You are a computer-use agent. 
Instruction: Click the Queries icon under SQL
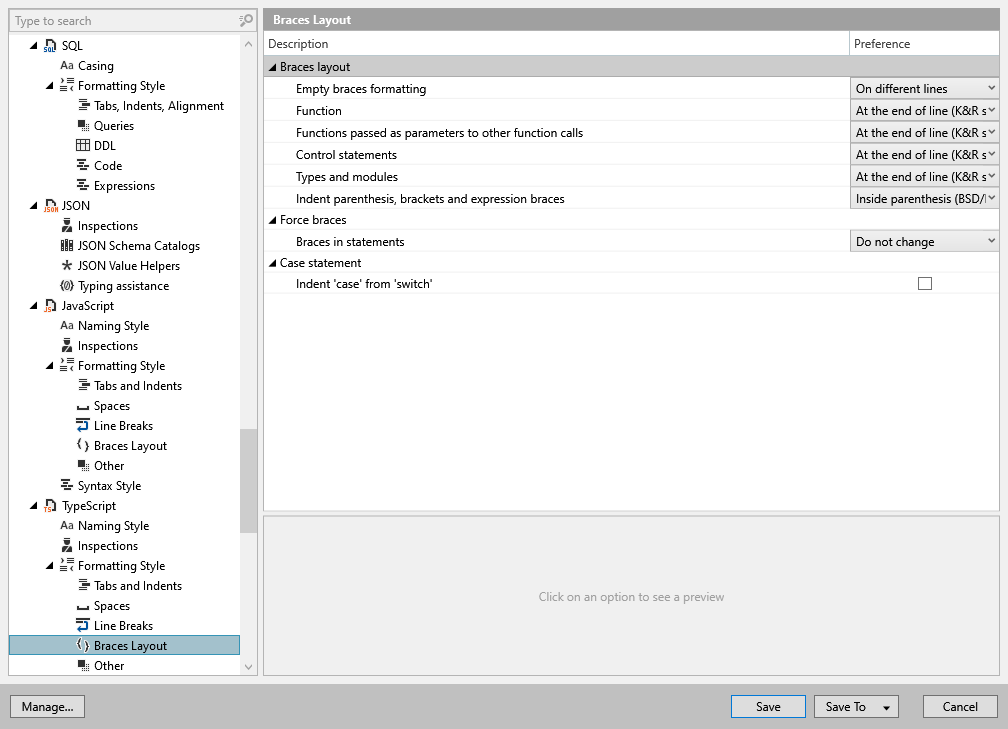[84, 125]
